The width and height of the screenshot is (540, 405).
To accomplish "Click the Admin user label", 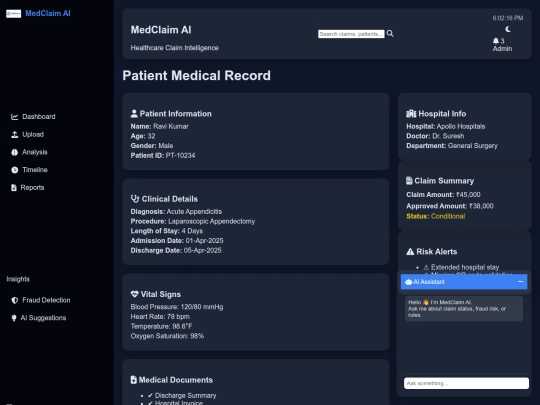I will (502, 49).
